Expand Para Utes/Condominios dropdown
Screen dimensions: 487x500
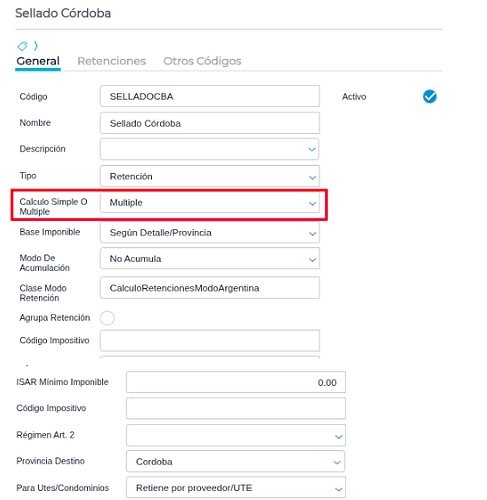pos(236,488)
